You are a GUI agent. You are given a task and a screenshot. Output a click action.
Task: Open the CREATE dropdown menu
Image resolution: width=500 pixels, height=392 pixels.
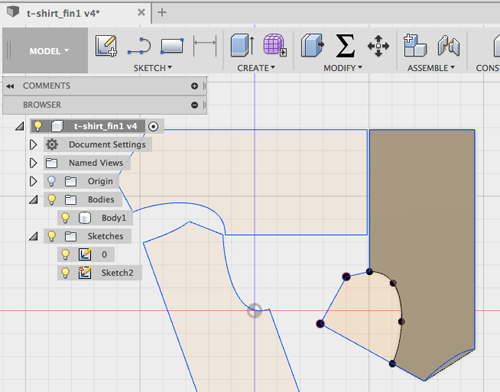click(256, 68)
